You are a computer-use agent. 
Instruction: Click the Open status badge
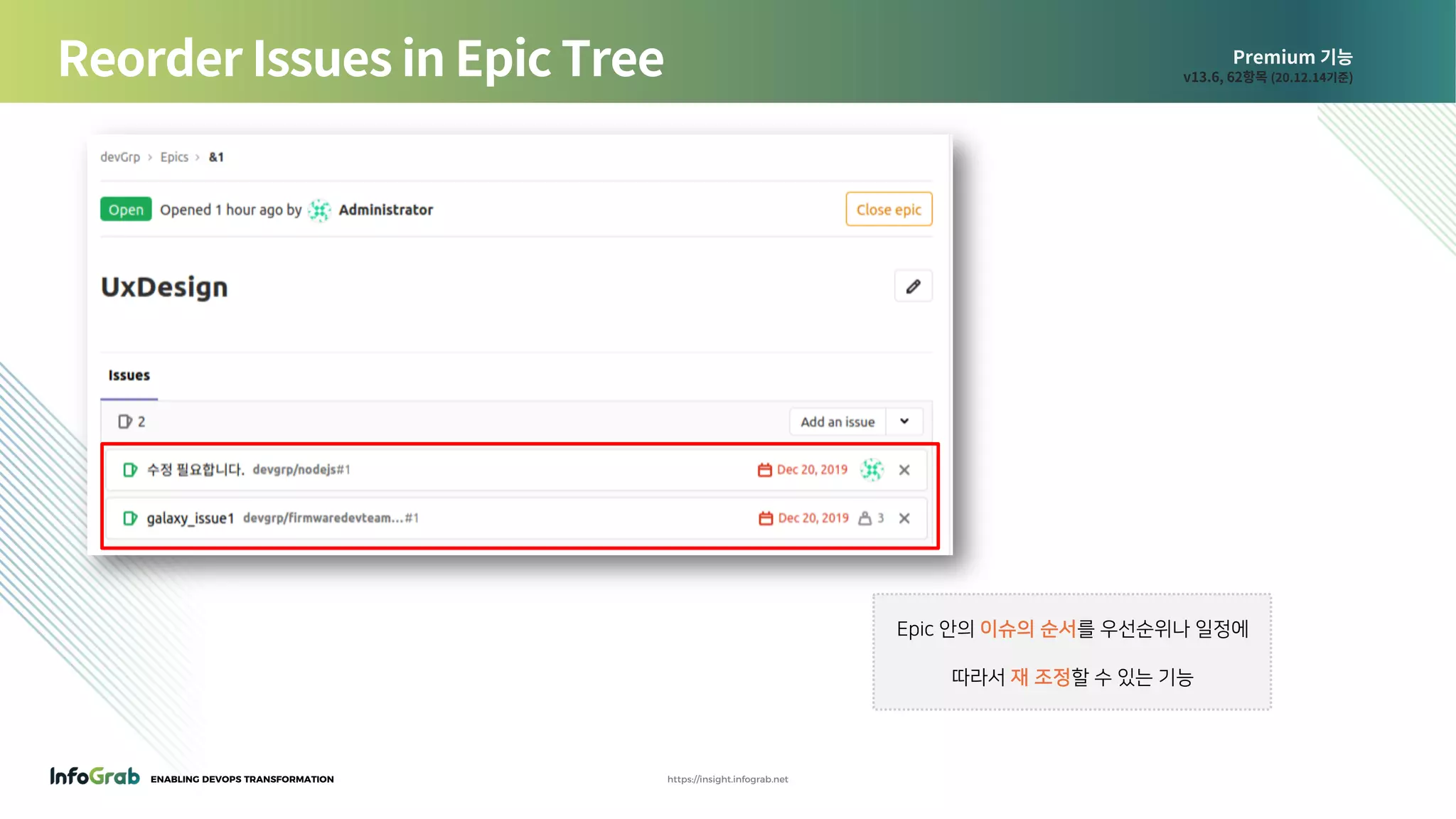(x=126, y=210)
